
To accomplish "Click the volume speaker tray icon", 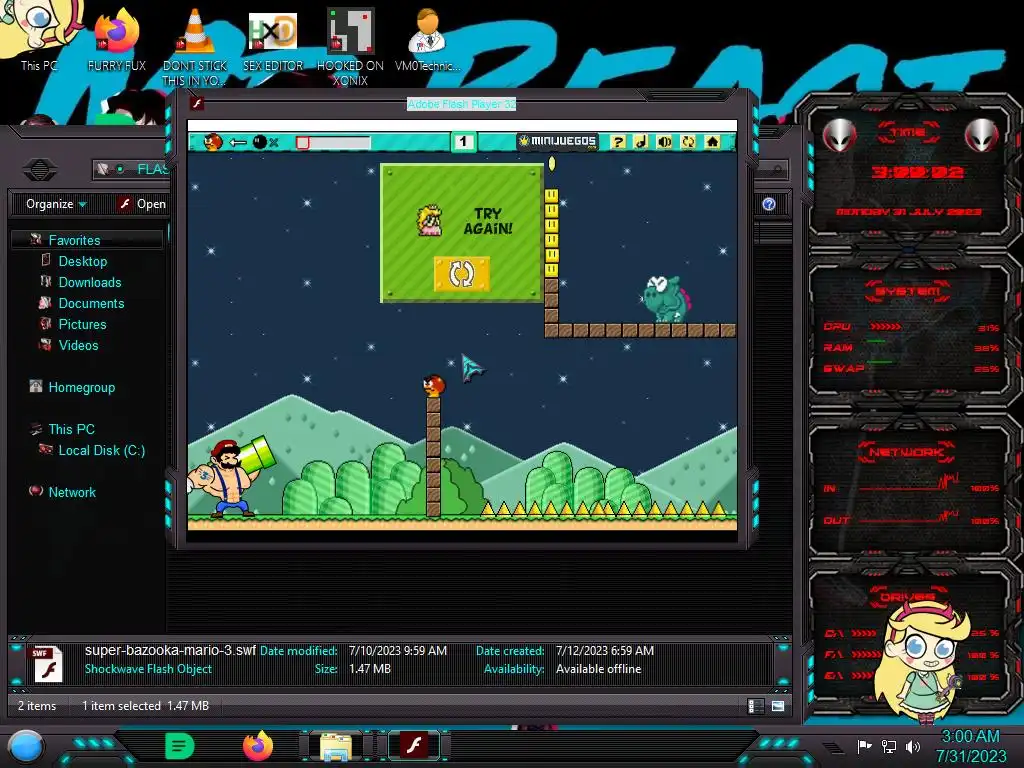I will click(x=912, y=746).
